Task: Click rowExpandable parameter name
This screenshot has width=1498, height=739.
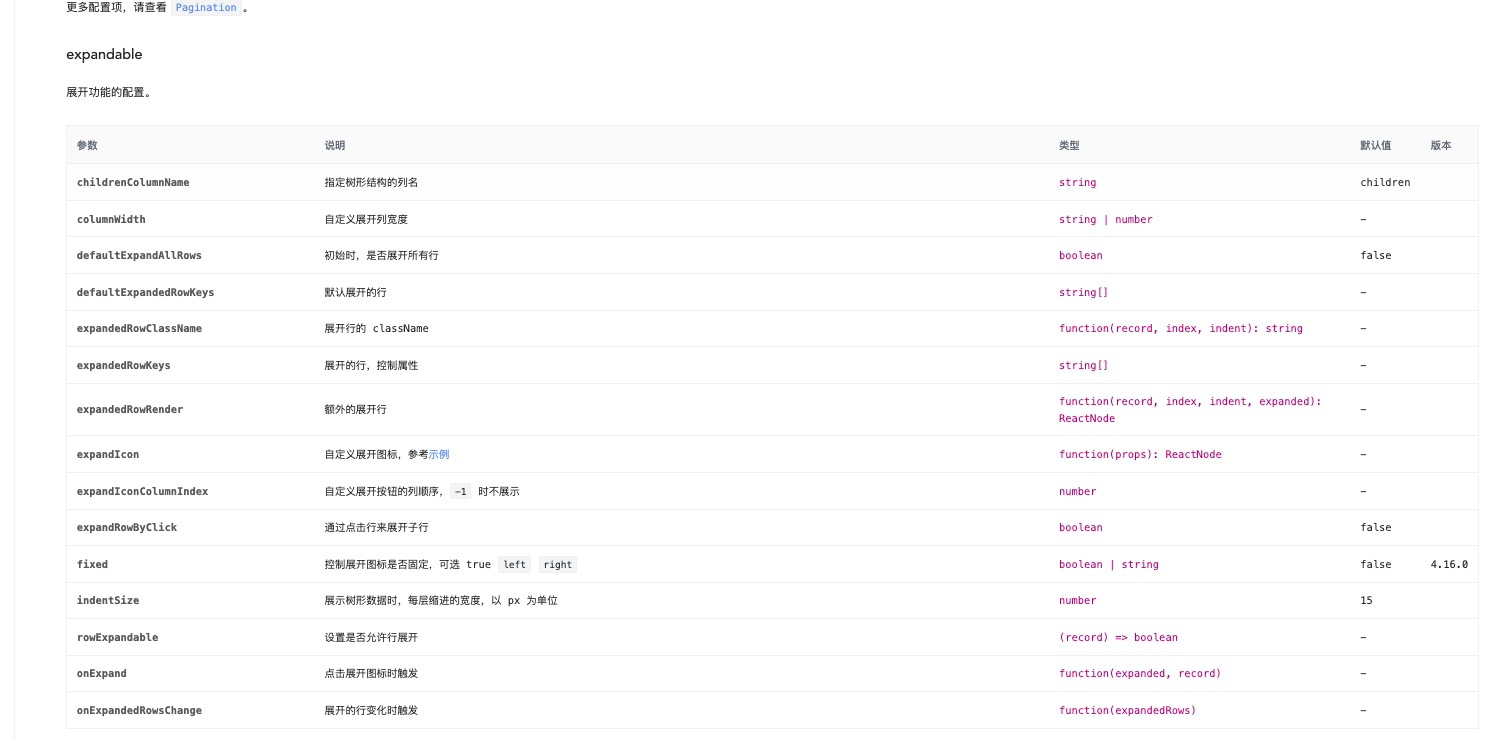Action: pos(117,637)
